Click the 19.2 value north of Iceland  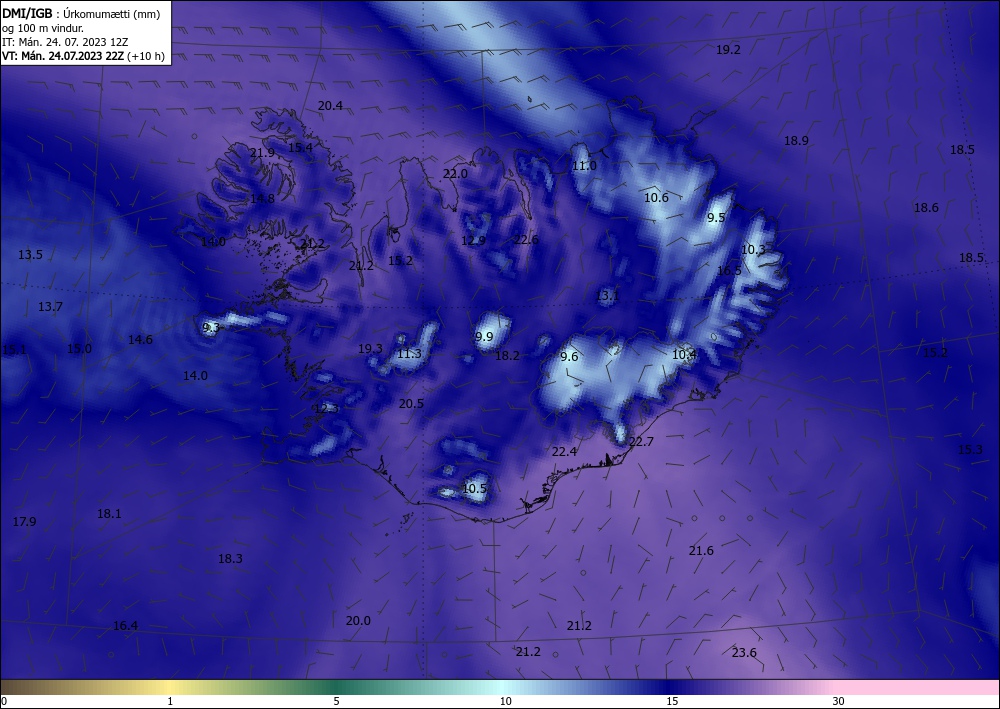click(x=728, y=50)
